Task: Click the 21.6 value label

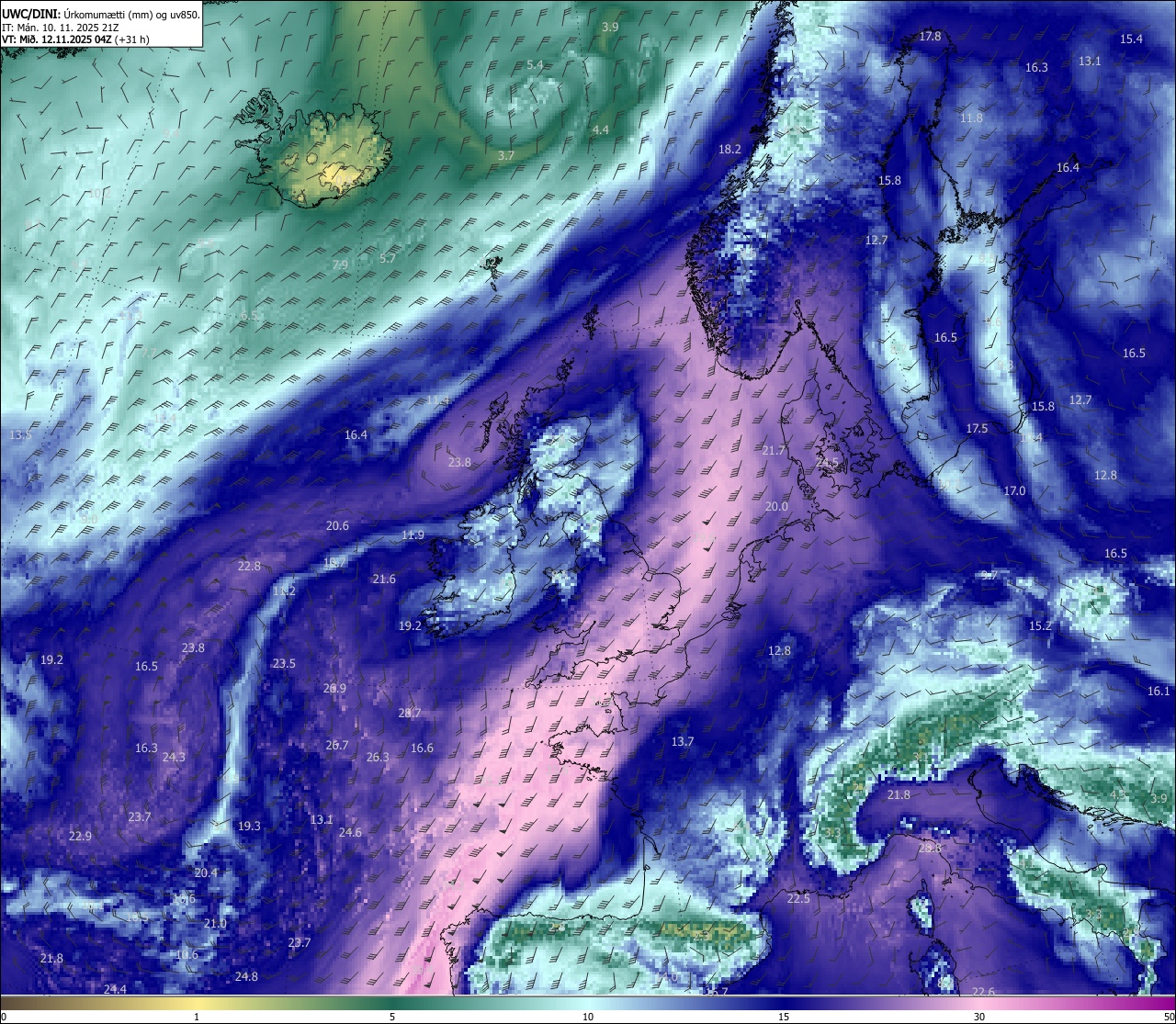Action: (384, 580)
